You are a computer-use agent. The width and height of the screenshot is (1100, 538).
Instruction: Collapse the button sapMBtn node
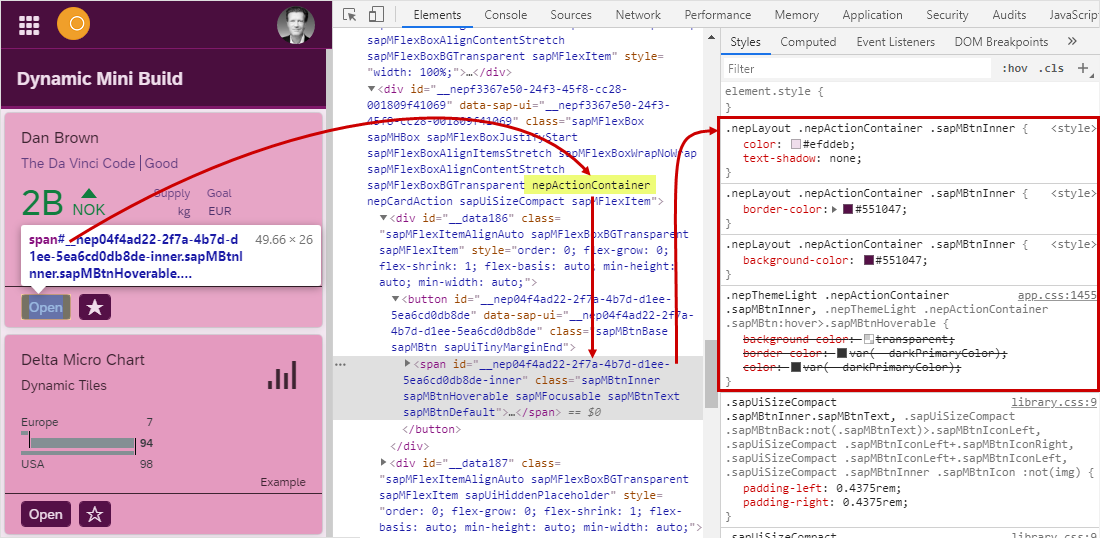click(396, 300)
